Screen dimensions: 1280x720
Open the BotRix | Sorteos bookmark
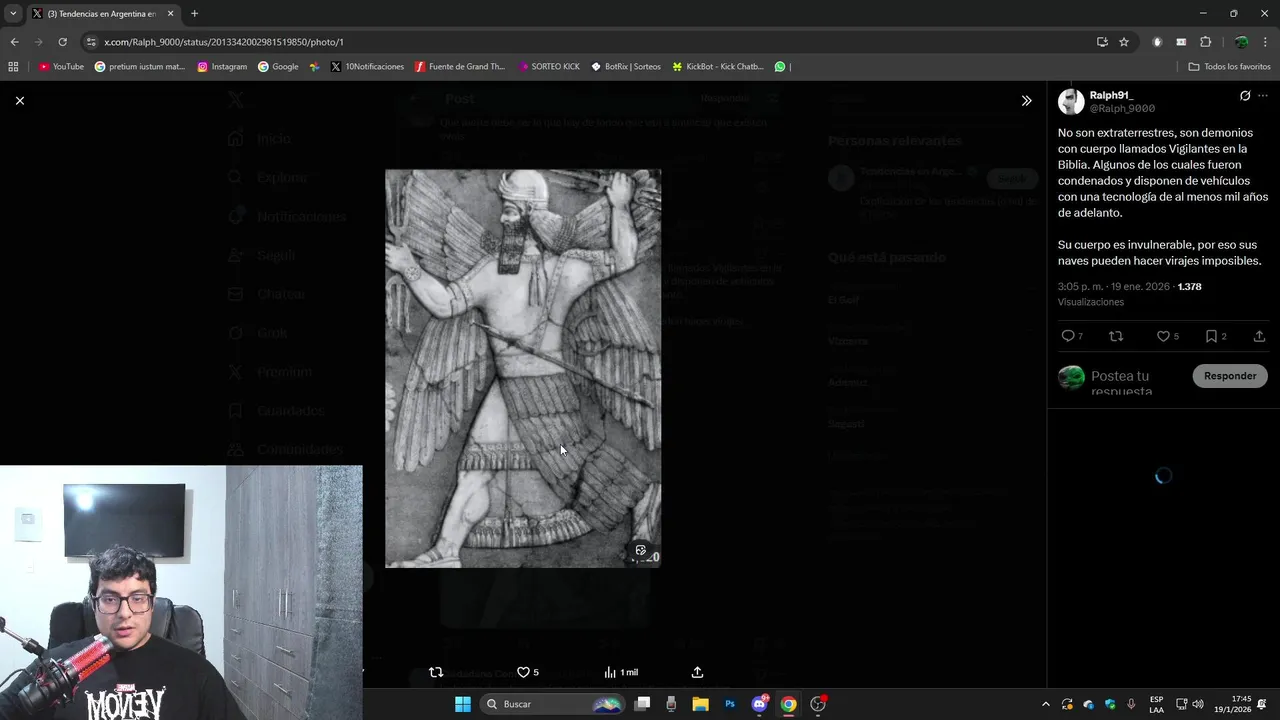coord(626,67)
